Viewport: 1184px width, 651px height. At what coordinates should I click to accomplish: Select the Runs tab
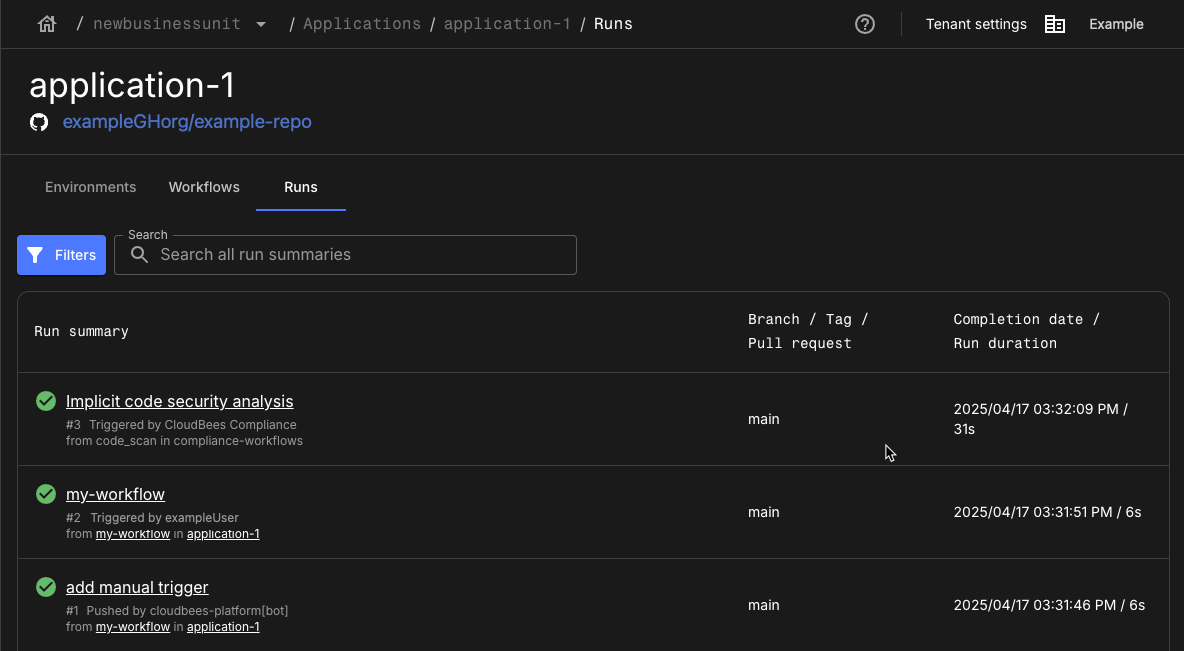[301, 187]
